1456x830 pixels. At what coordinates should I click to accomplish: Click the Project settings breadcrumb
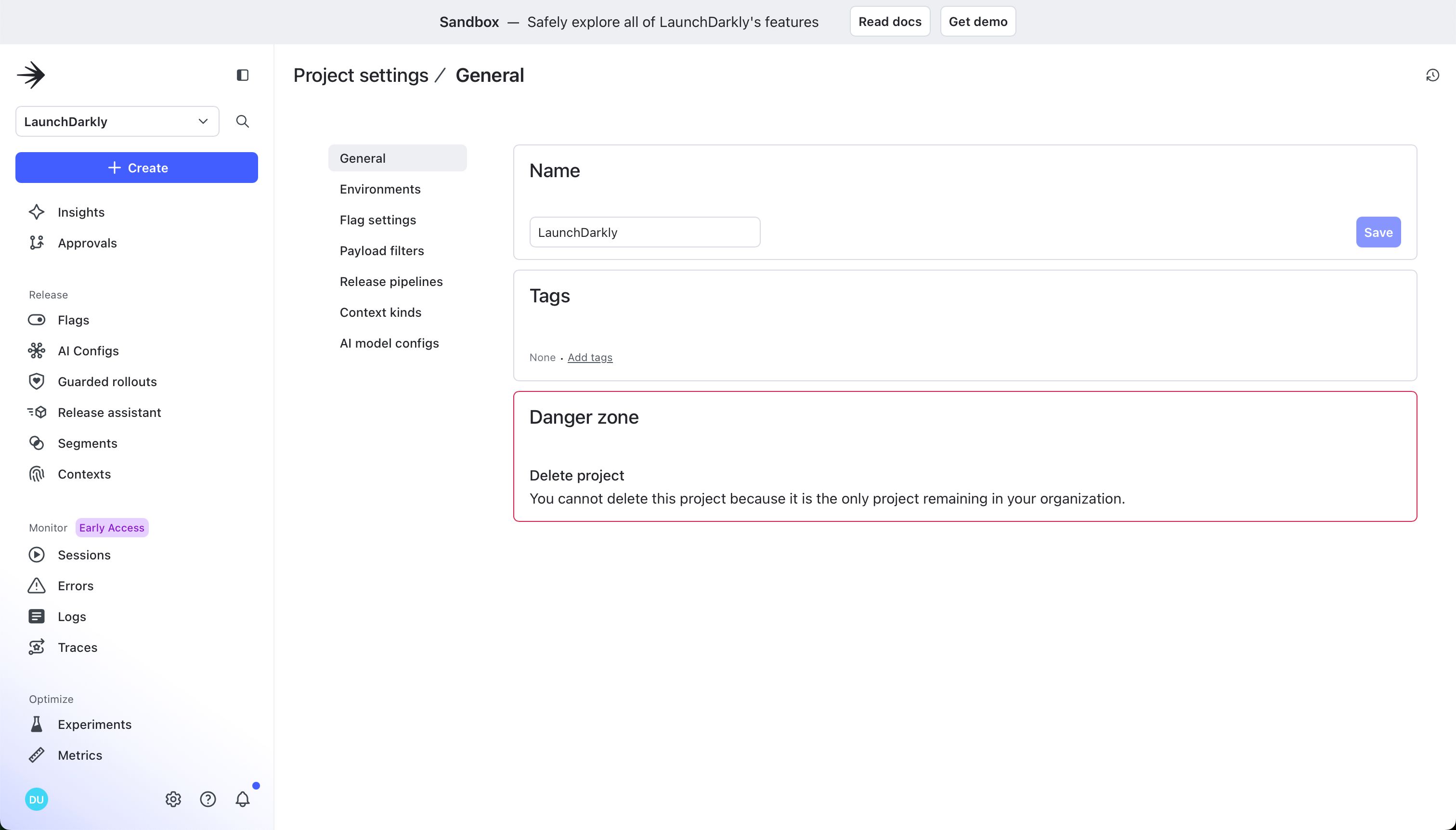click(x=361, y=75)
